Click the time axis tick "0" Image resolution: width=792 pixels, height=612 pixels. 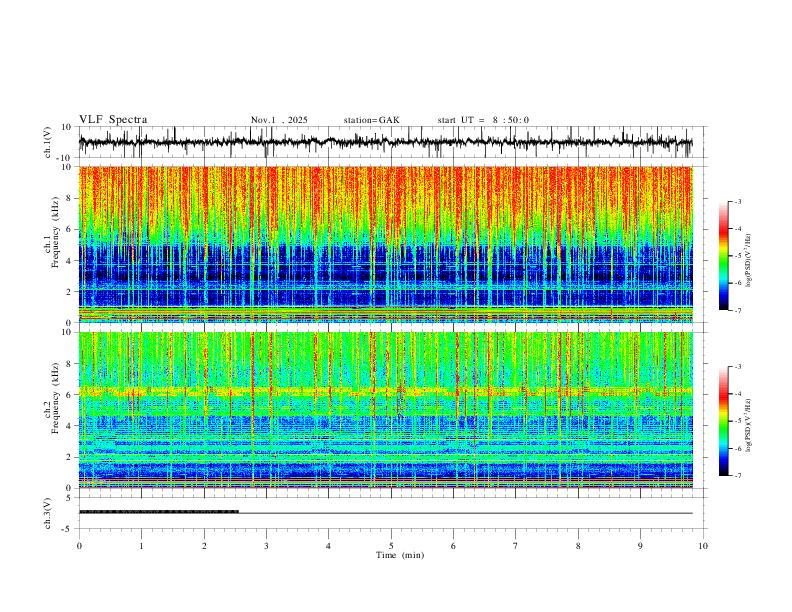pos(79,546)
